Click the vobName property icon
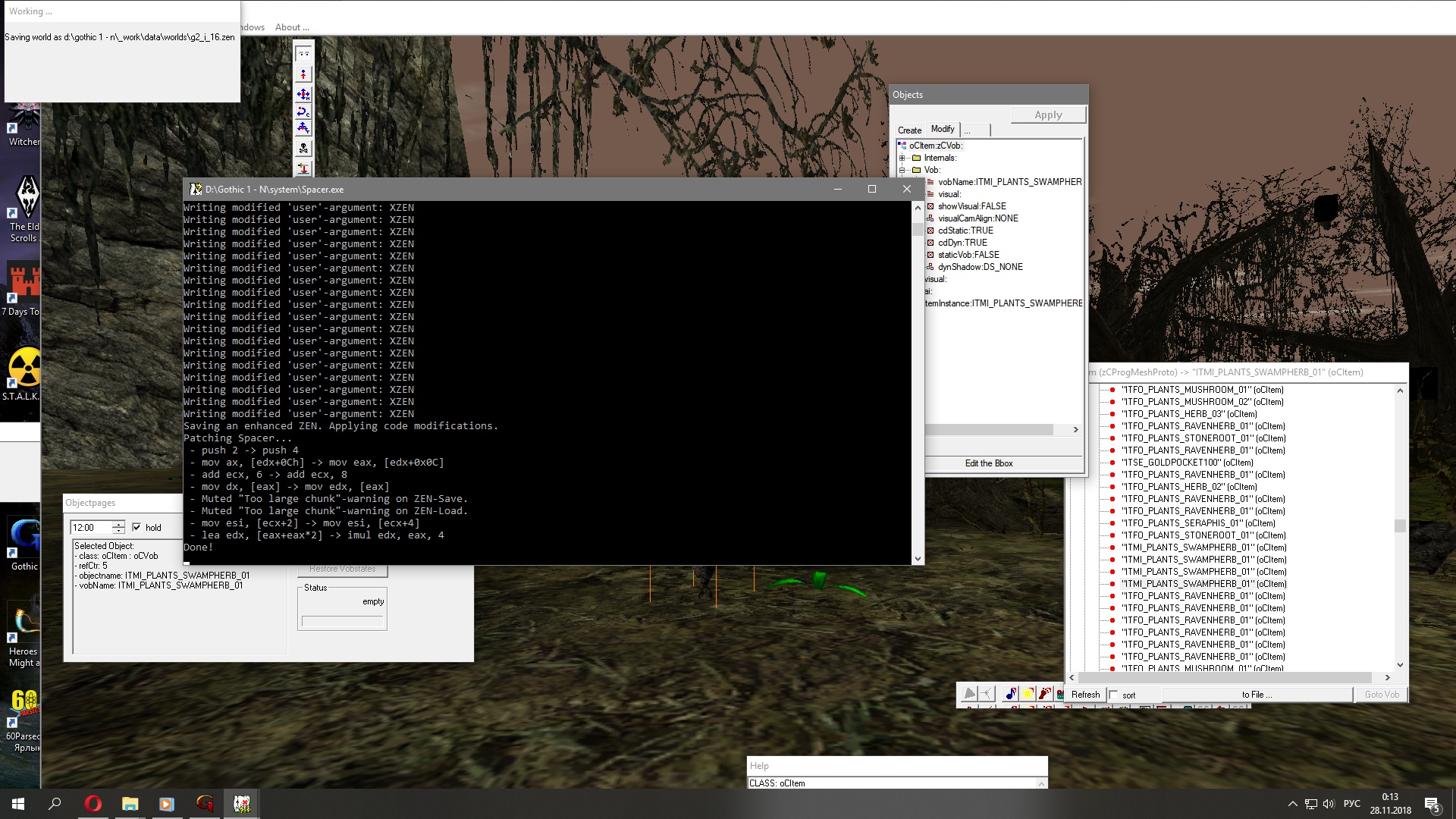1456x819 pixels. tap(930, 182)
